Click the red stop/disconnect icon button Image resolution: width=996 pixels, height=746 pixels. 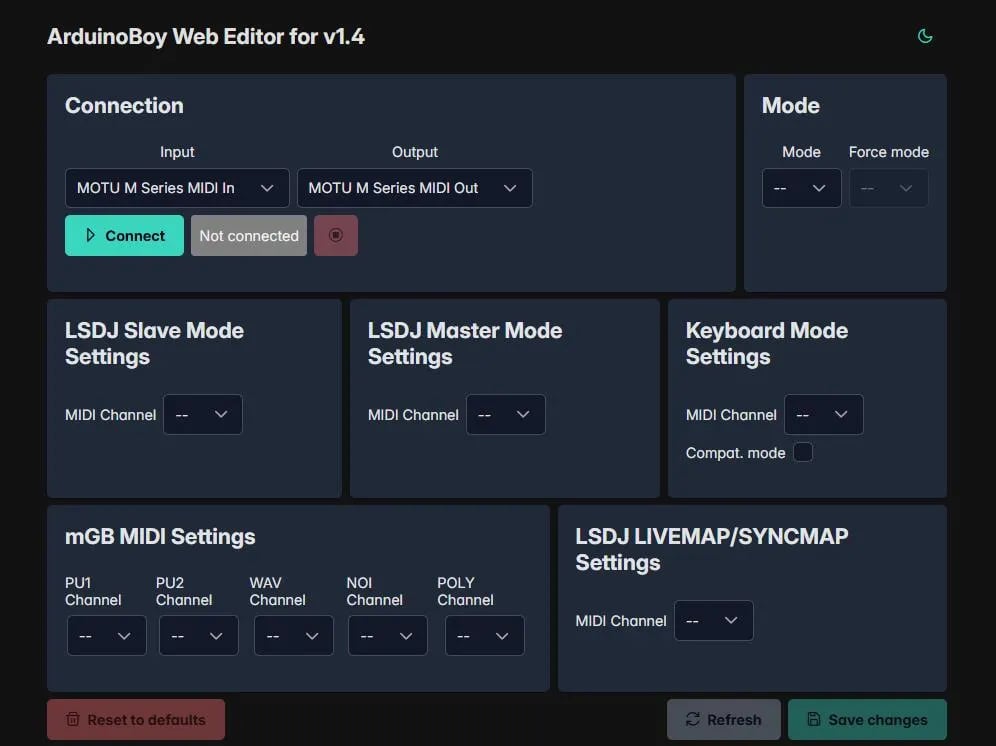point(336,236)
